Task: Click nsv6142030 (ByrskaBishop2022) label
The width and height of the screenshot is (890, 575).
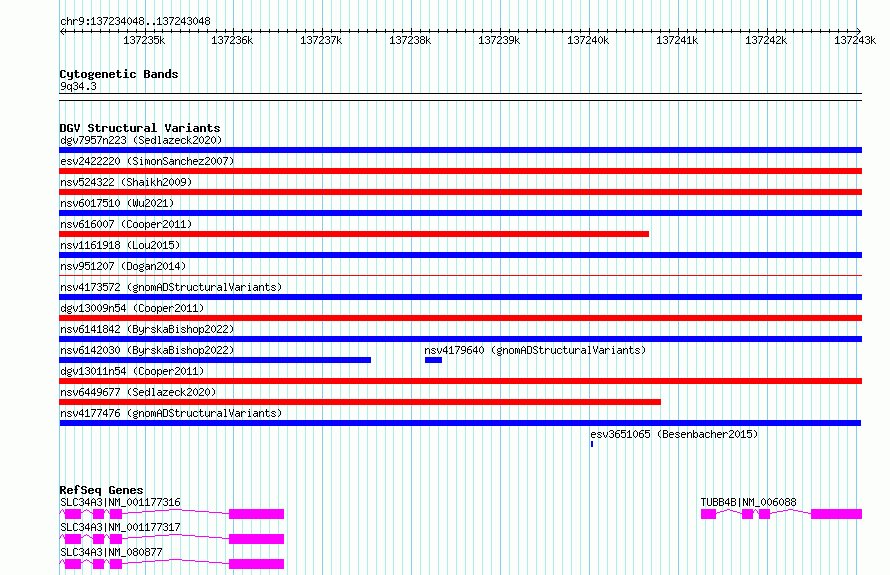Action: coord(147,350)
